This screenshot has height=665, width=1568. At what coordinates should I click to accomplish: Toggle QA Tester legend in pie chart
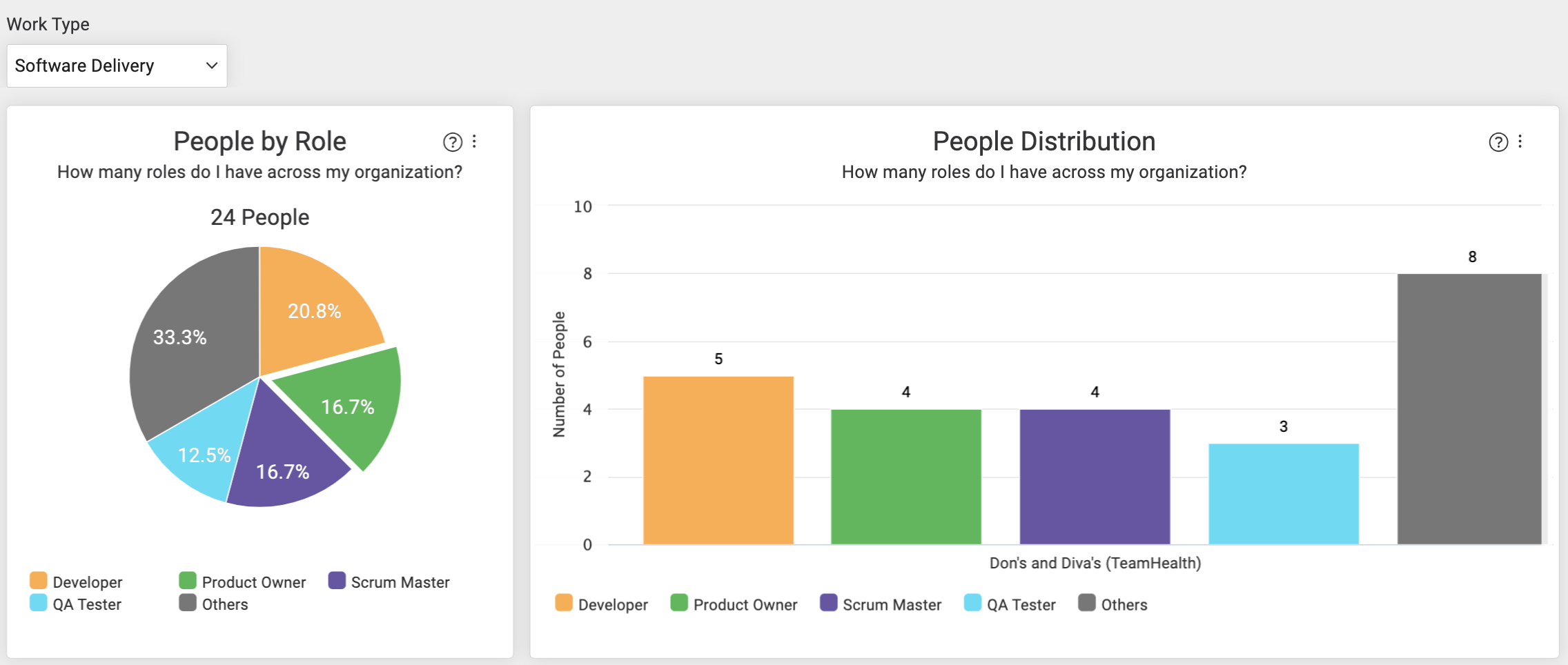76,604
